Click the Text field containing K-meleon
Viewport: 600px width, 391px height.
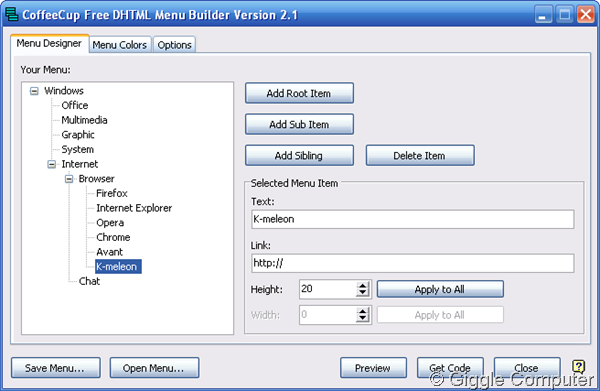(x=413, y=219)
